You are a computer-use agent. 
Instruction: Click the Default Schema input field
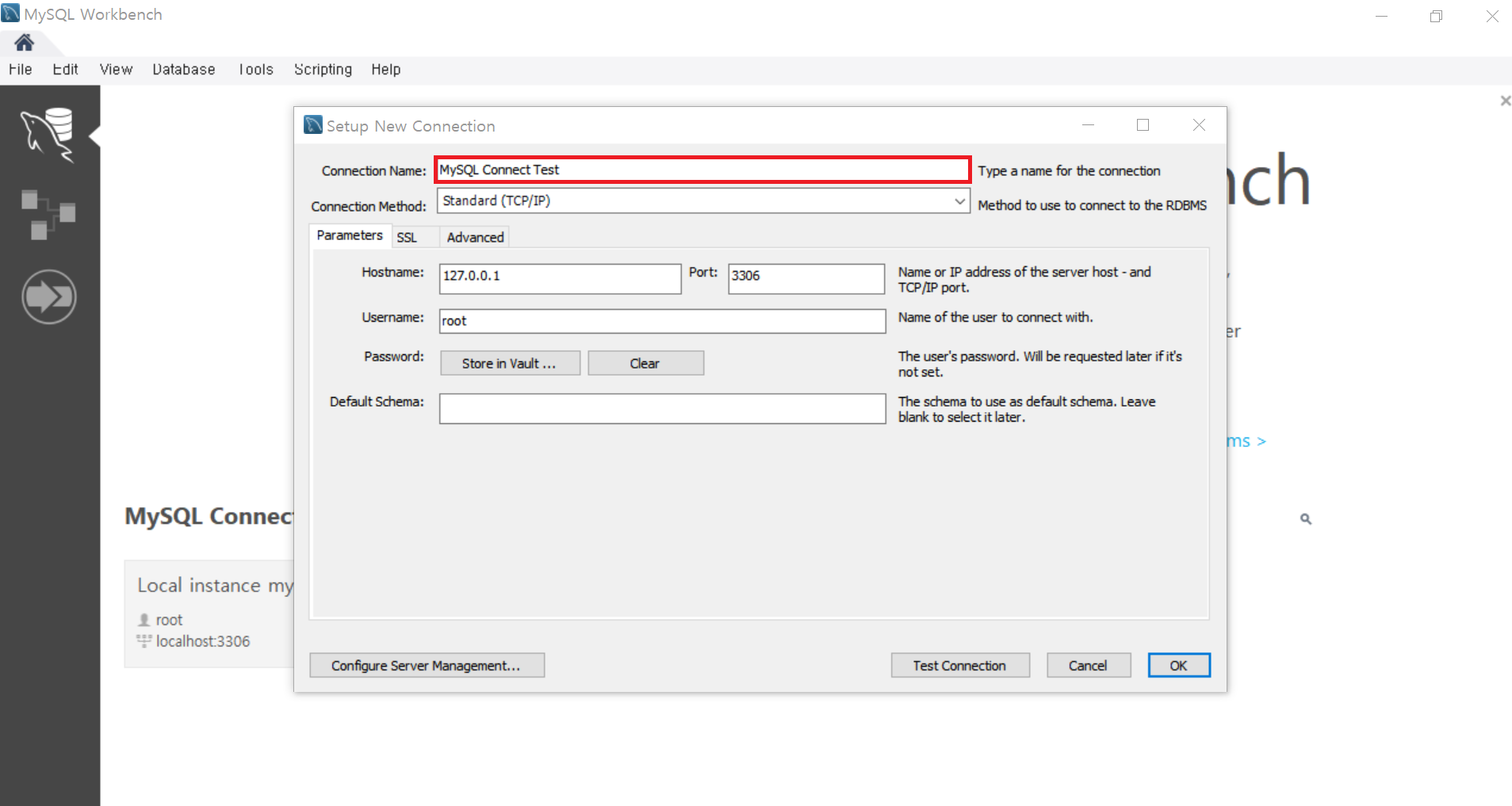pyautogui.click(x=662, y=409)
